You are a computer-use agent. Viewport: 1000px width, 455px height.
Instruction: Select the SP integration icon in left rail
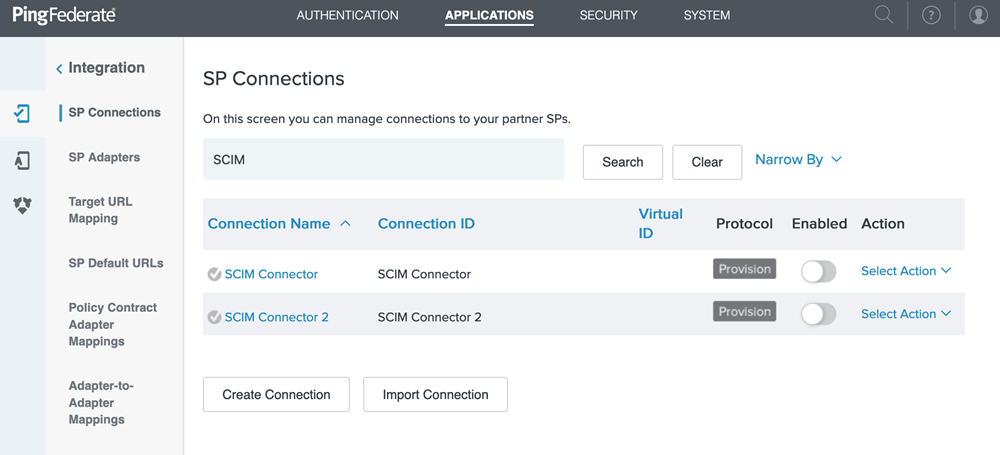22,113
